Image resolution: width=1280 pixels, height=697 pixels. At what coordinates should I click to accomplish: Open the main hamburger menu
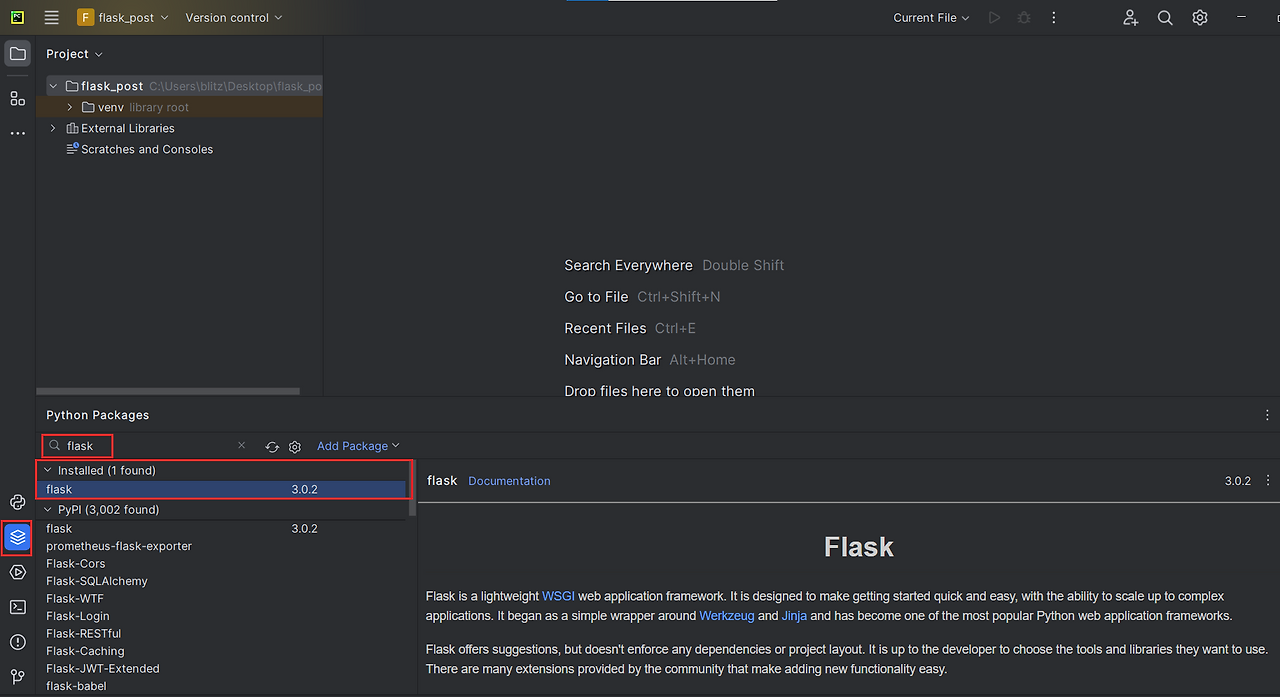click(51, 17)
